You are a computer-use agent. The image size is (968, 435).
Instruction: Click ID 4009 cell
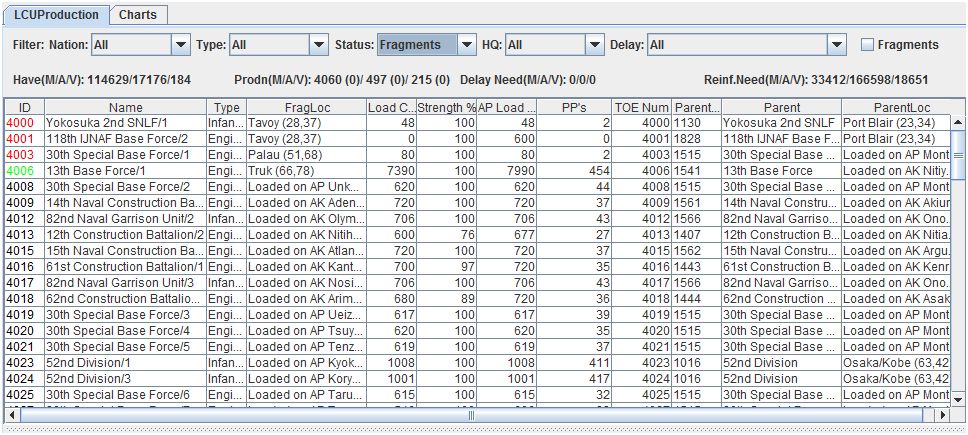[25, 203]
